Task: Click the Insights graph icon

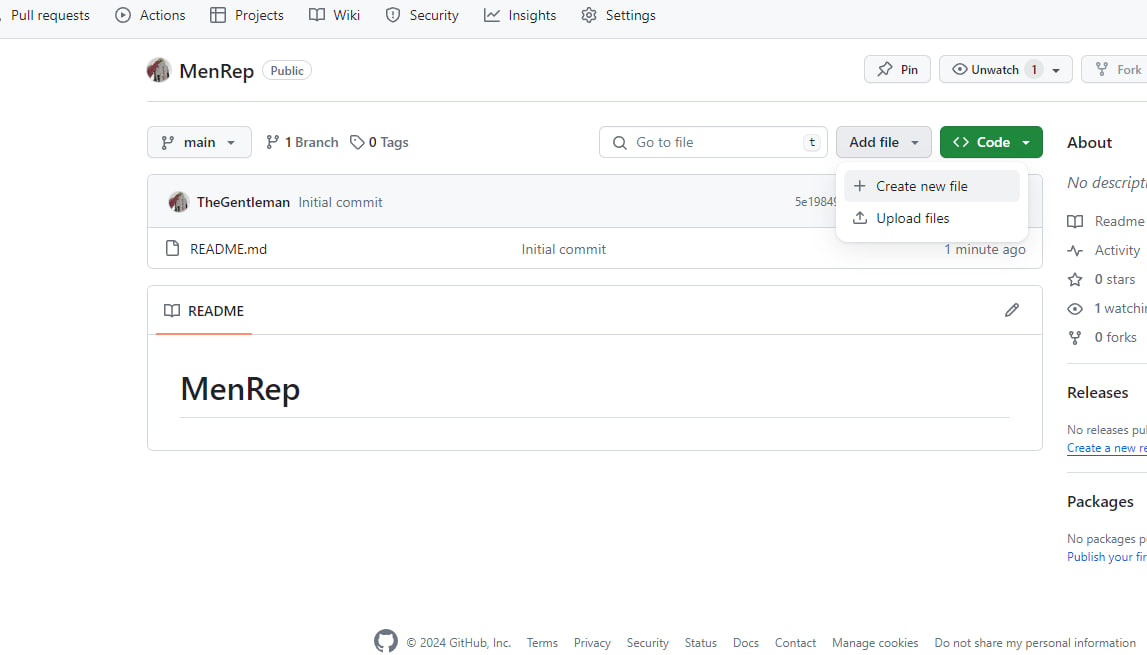Action: coord(492,15)
